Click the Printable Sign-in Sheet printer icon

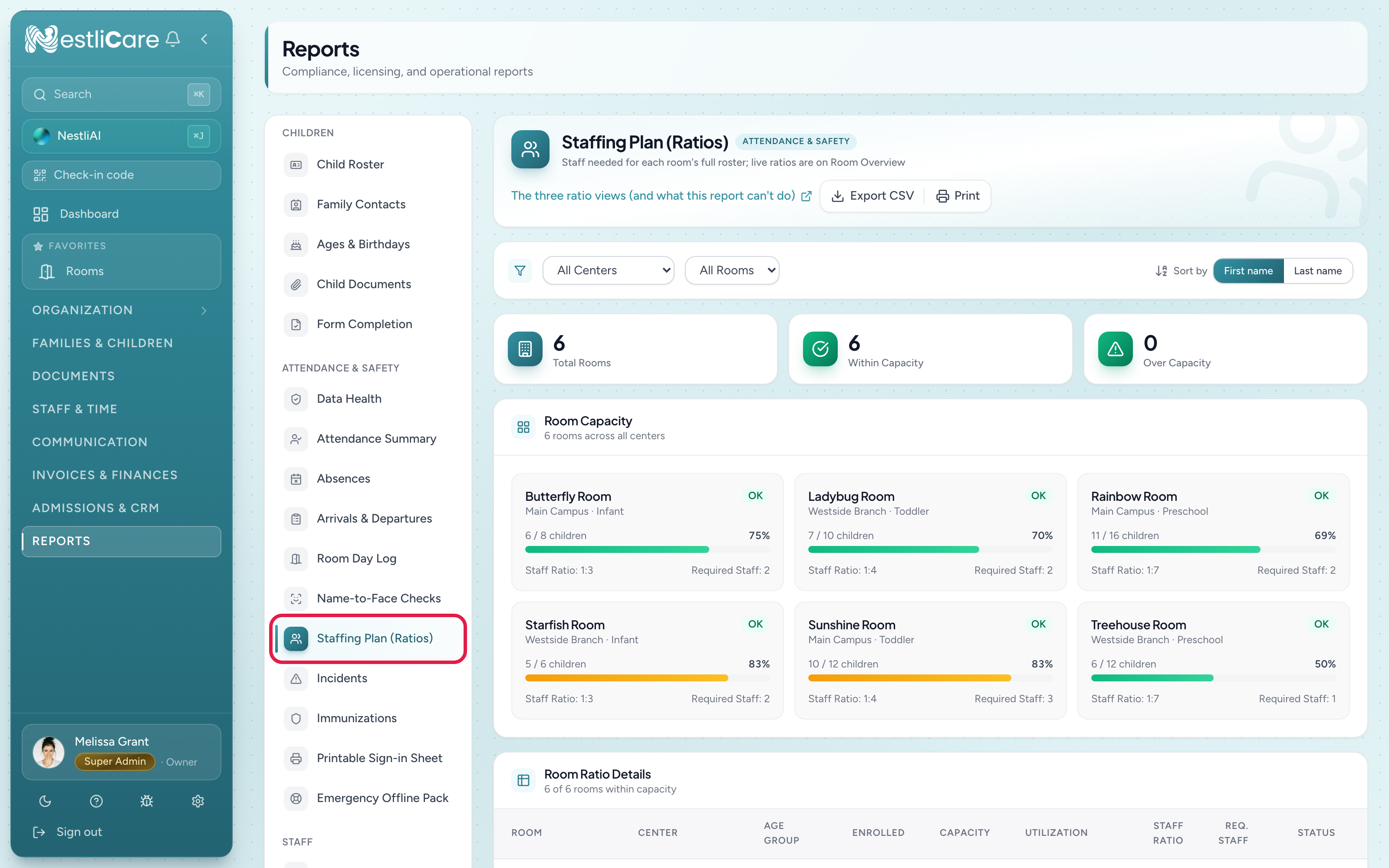[x=296, y=758]
